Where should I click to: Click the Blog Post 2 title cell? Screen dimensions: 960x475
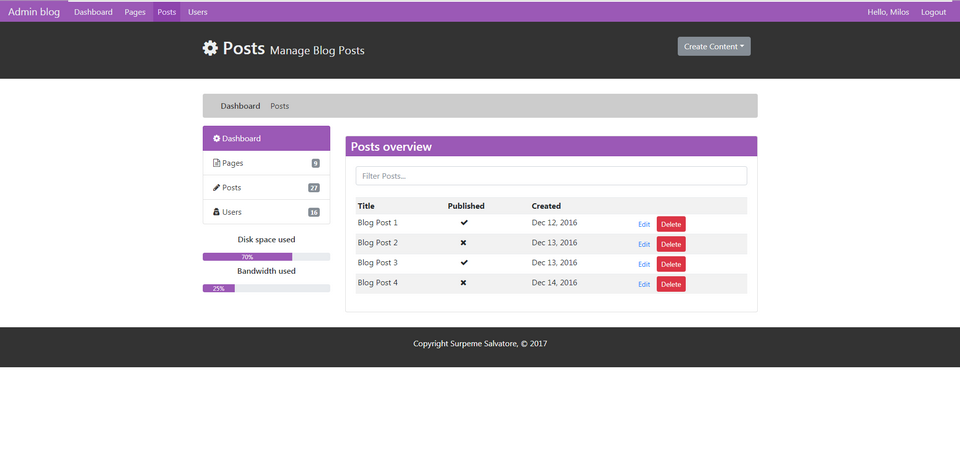pyautogui.click(x=378, y=243)
